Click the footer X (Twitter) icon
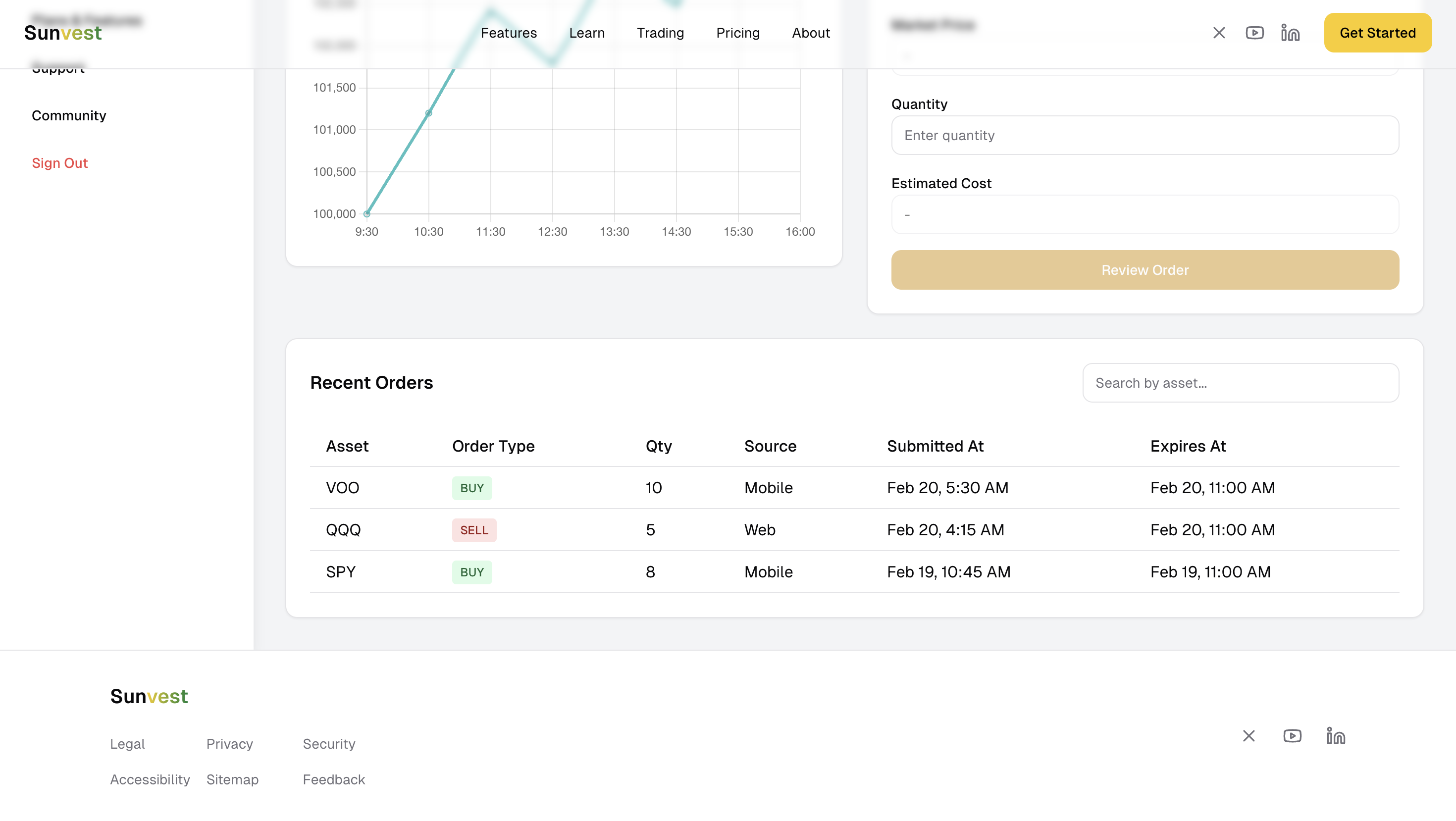Viewport: 1456px width, 821px height. click(1248, 736)
